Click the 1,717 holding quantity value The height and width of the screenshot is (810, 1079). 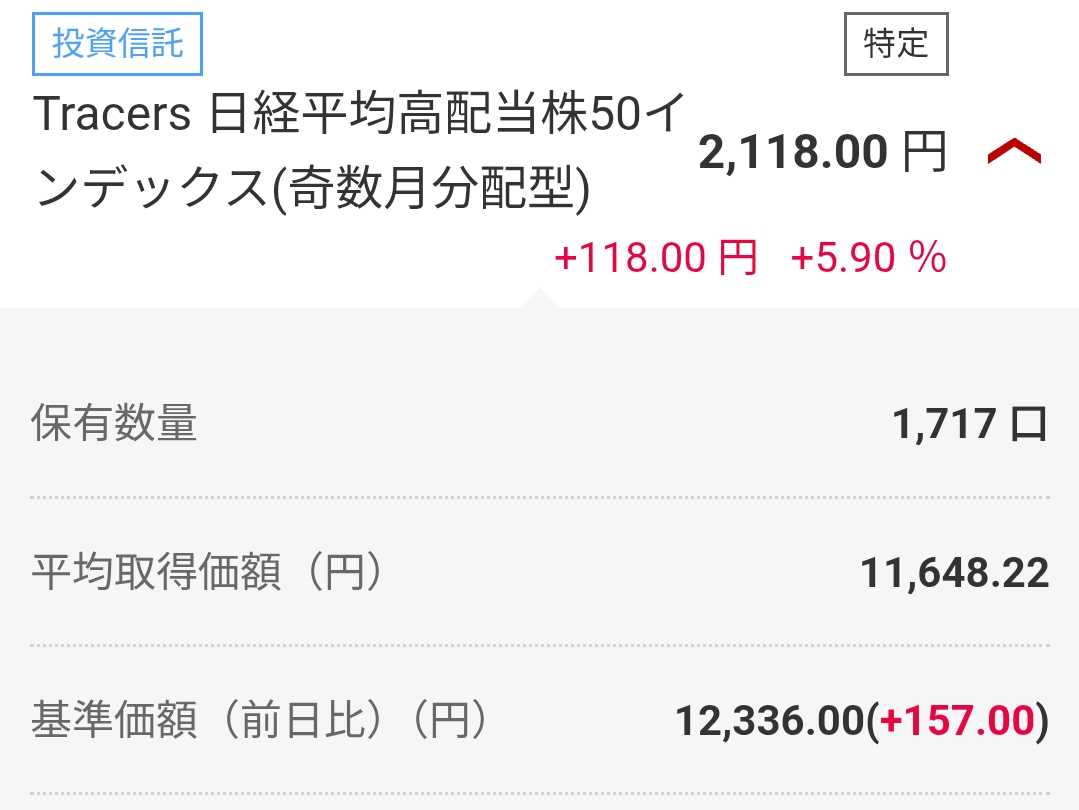point(943,424)
